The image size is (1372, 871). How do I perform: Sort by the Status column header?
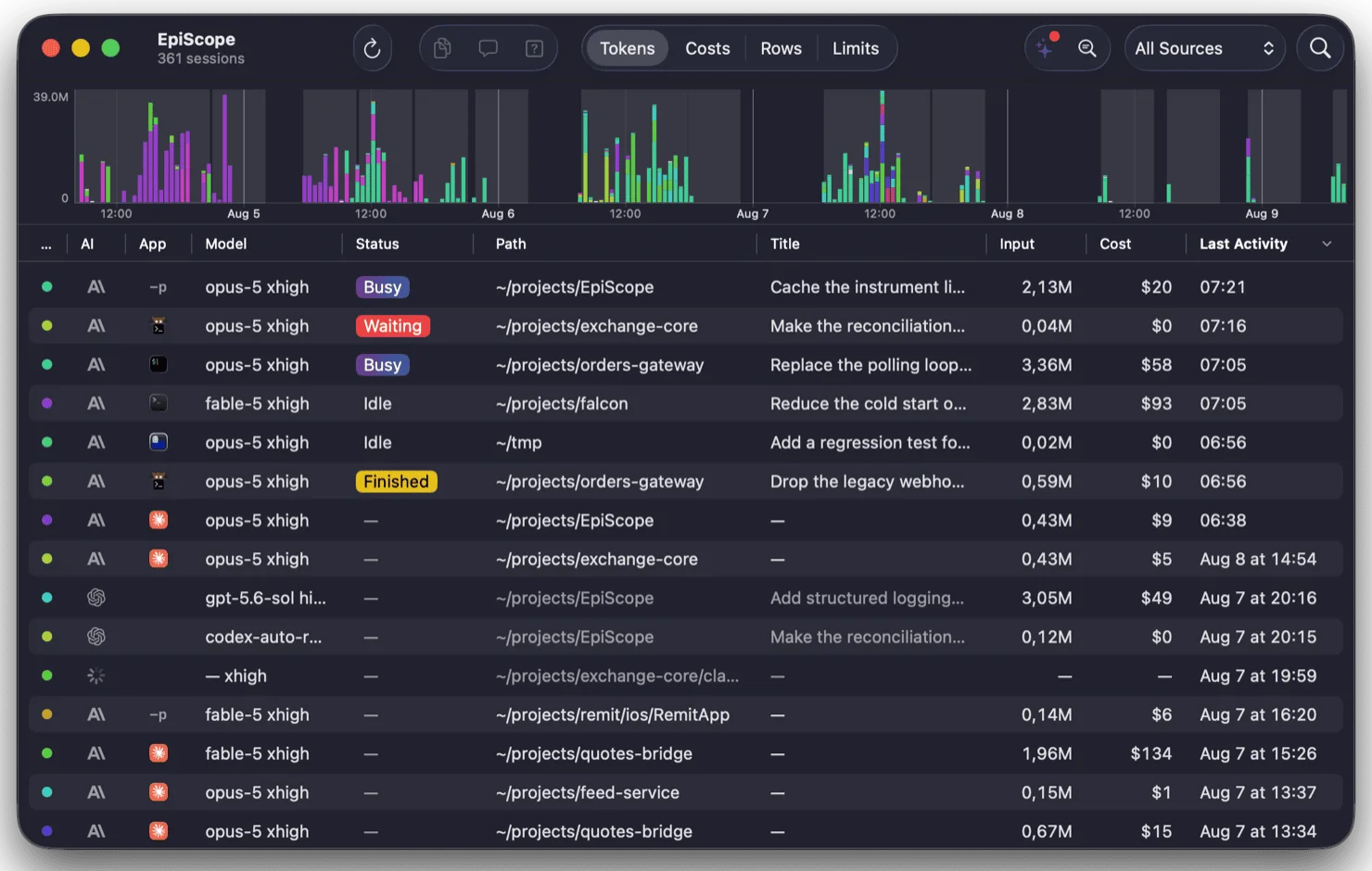[x=377, y=244]
